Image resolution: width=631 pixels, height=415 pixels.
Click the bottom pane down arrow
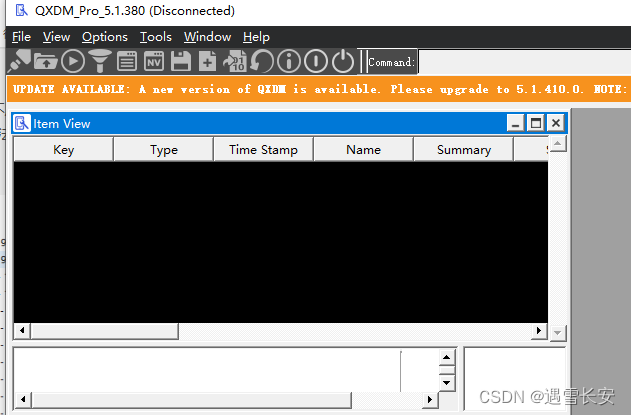pyautogui.click(x=447, y=383)
